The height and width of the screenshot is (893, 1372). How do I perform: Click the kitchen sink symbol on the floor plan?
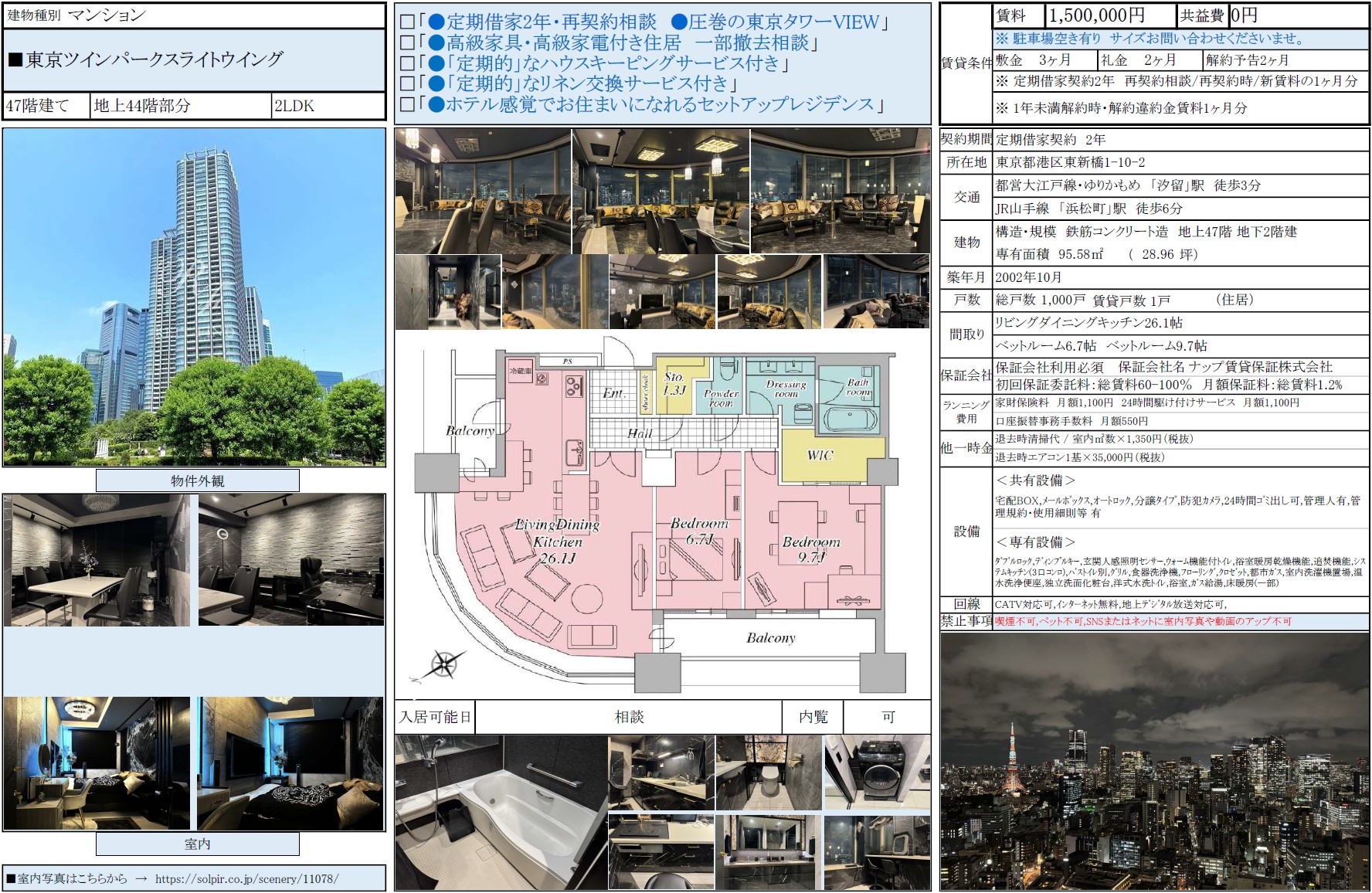pos(573,452)
